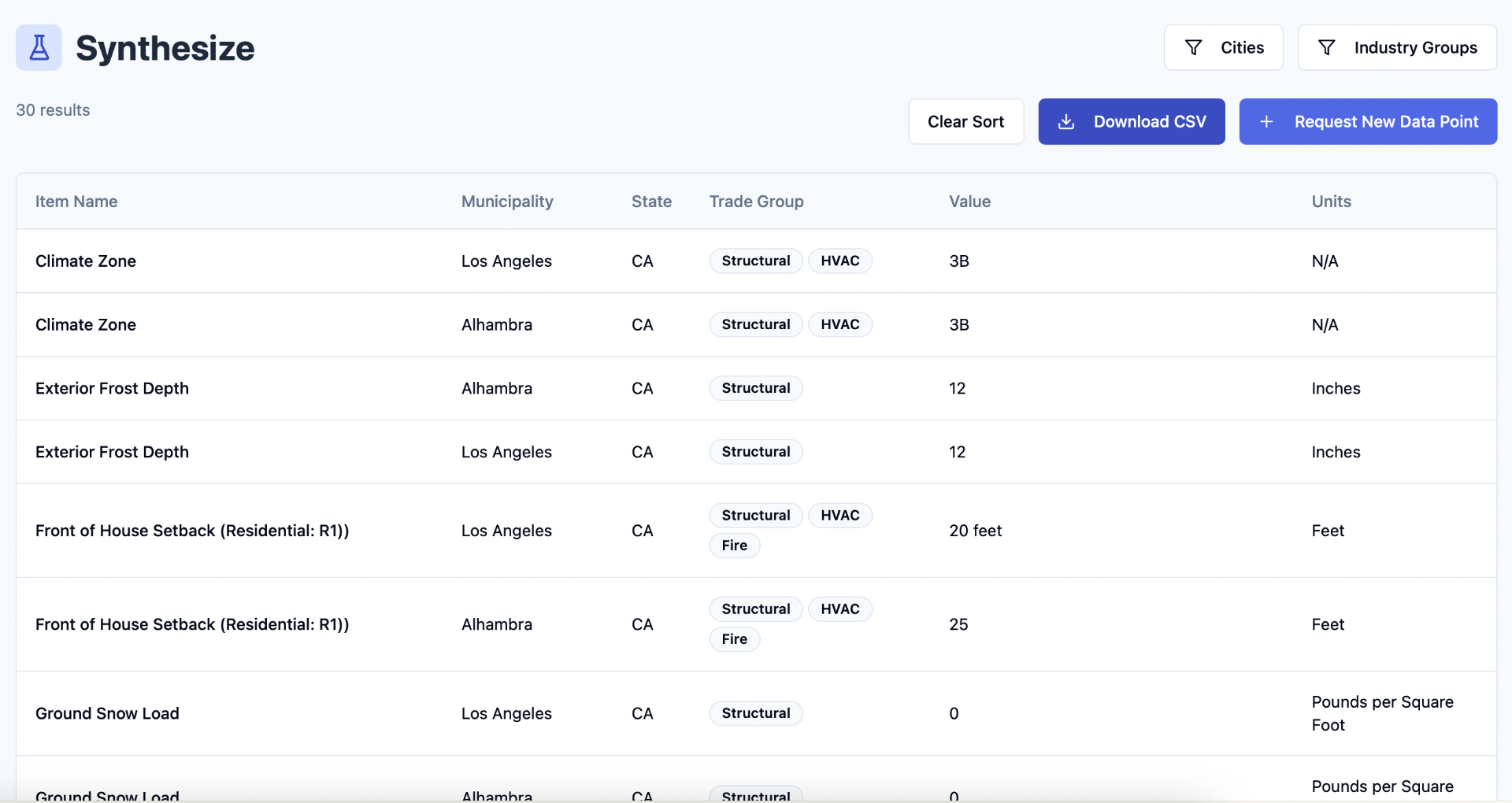This screenshot has width=1512, height=803.
Task: Click Fire tag in Setback Los Angeles row
Action: [735, 546]
